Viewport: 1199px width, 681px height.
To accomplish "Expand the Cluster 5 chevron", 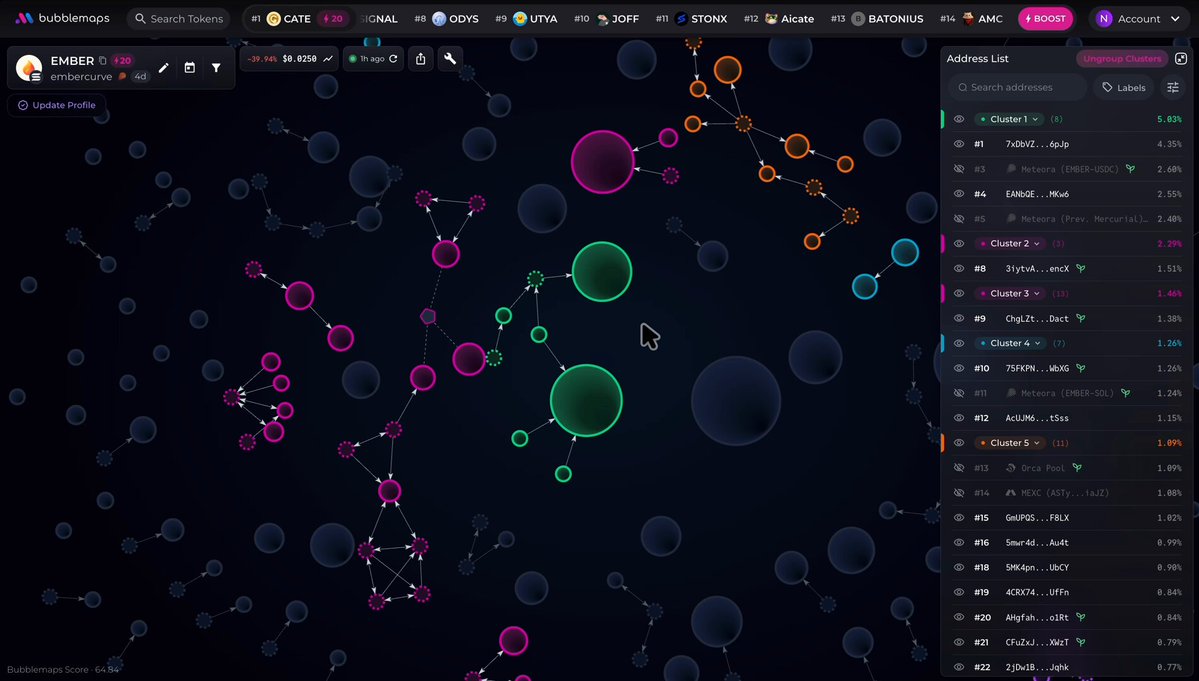I will 1037,443.
